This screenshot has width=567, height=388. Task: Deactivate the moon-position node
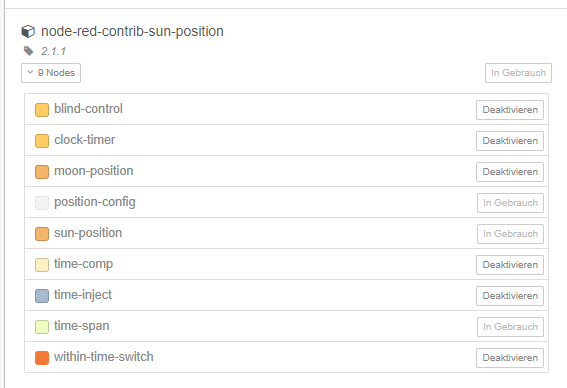point(510,172)
